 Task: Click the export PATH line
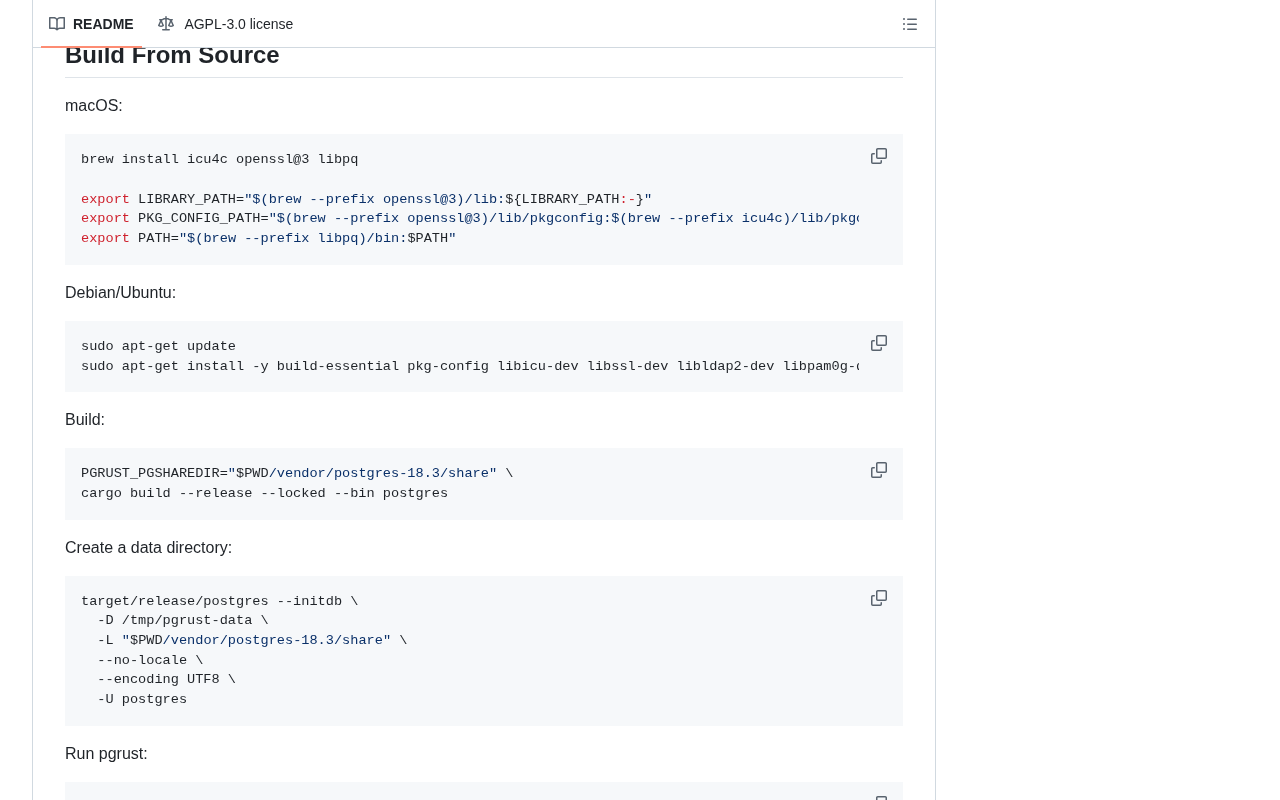(x=268, y=238)
